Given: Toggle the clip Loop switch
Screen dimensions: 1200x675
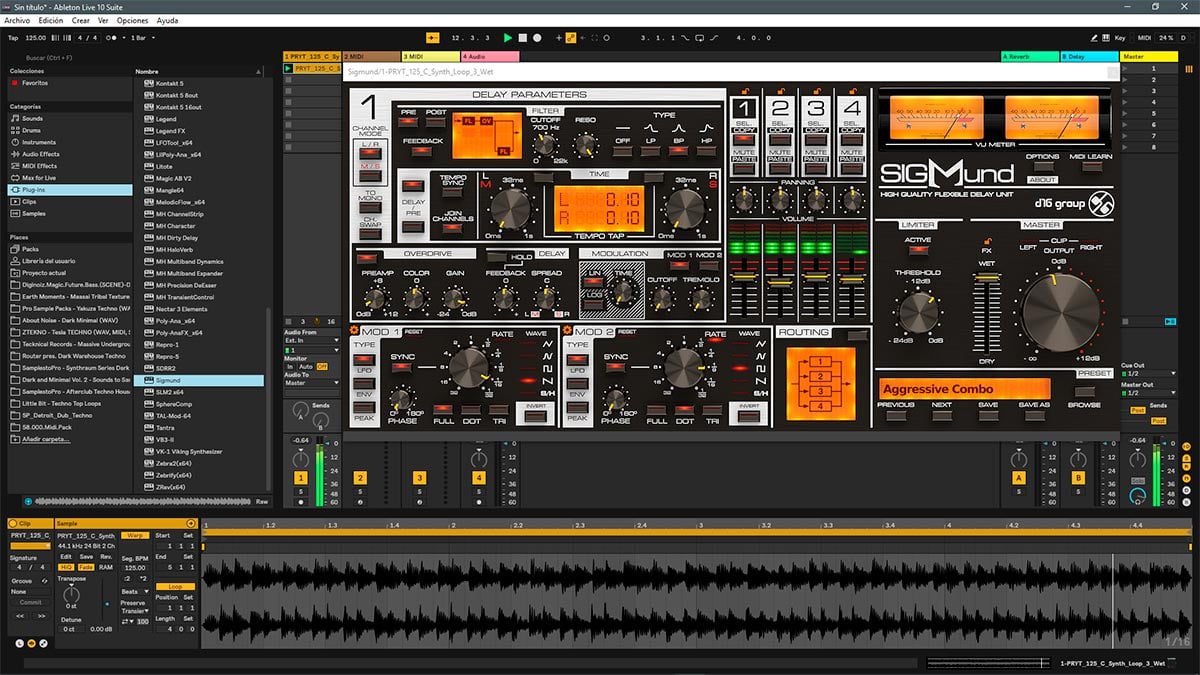Looking at the screenshot, I should [x=175, y=586].
